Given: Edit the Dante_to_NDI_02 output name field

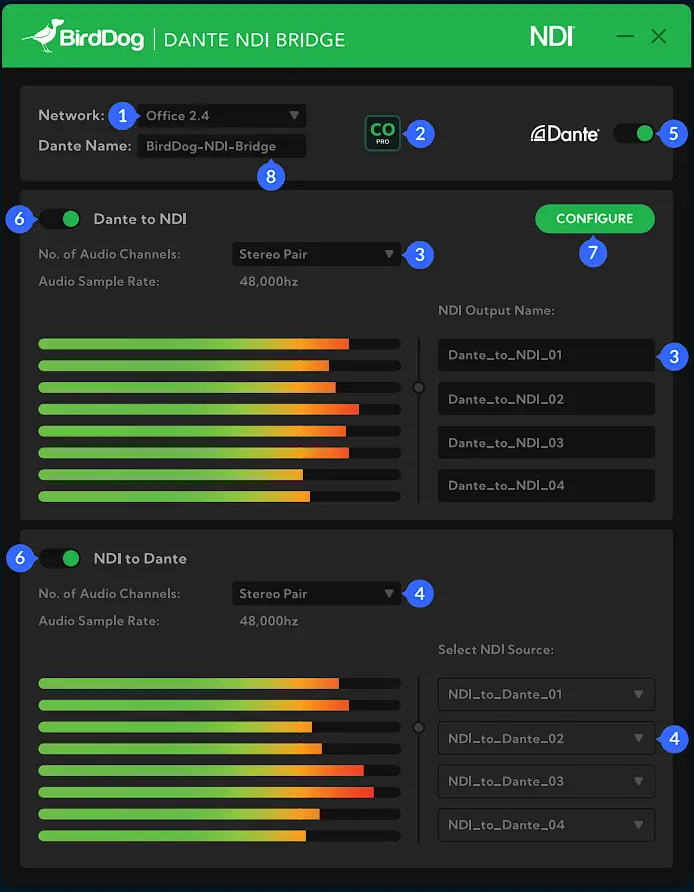Looking at the screenshot, I should tap(546, 399).
